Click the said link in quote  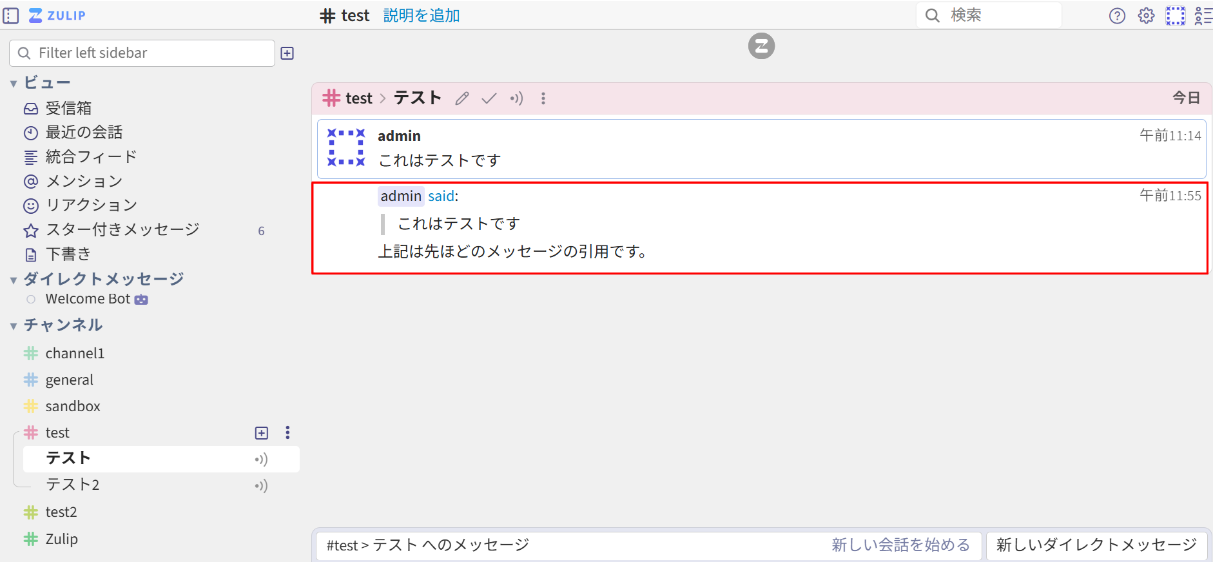441,196
